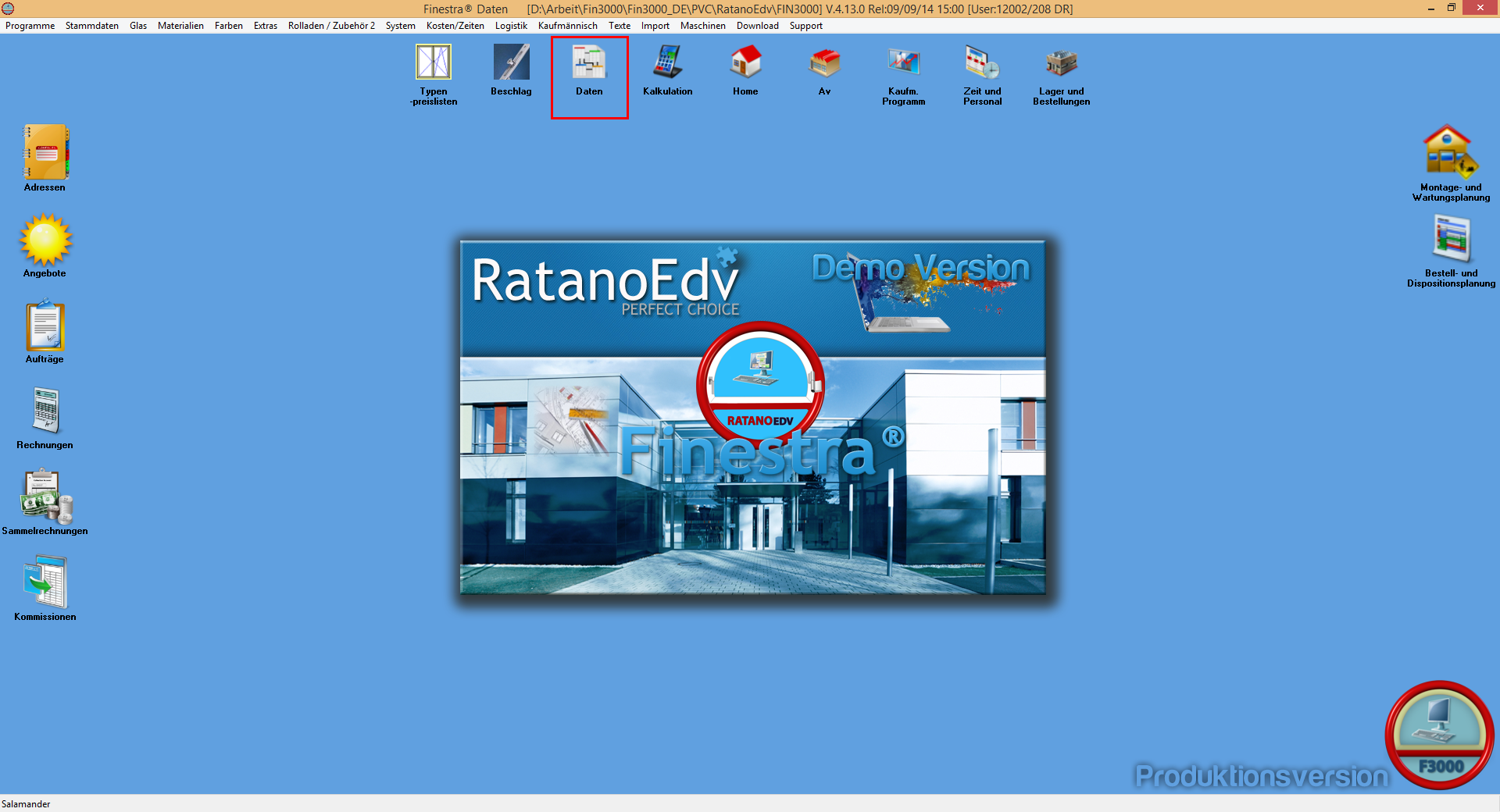Viewport: 1500px width, 812px height.
Task: Open the Adressen address book icon
Action: click(45, 152)
